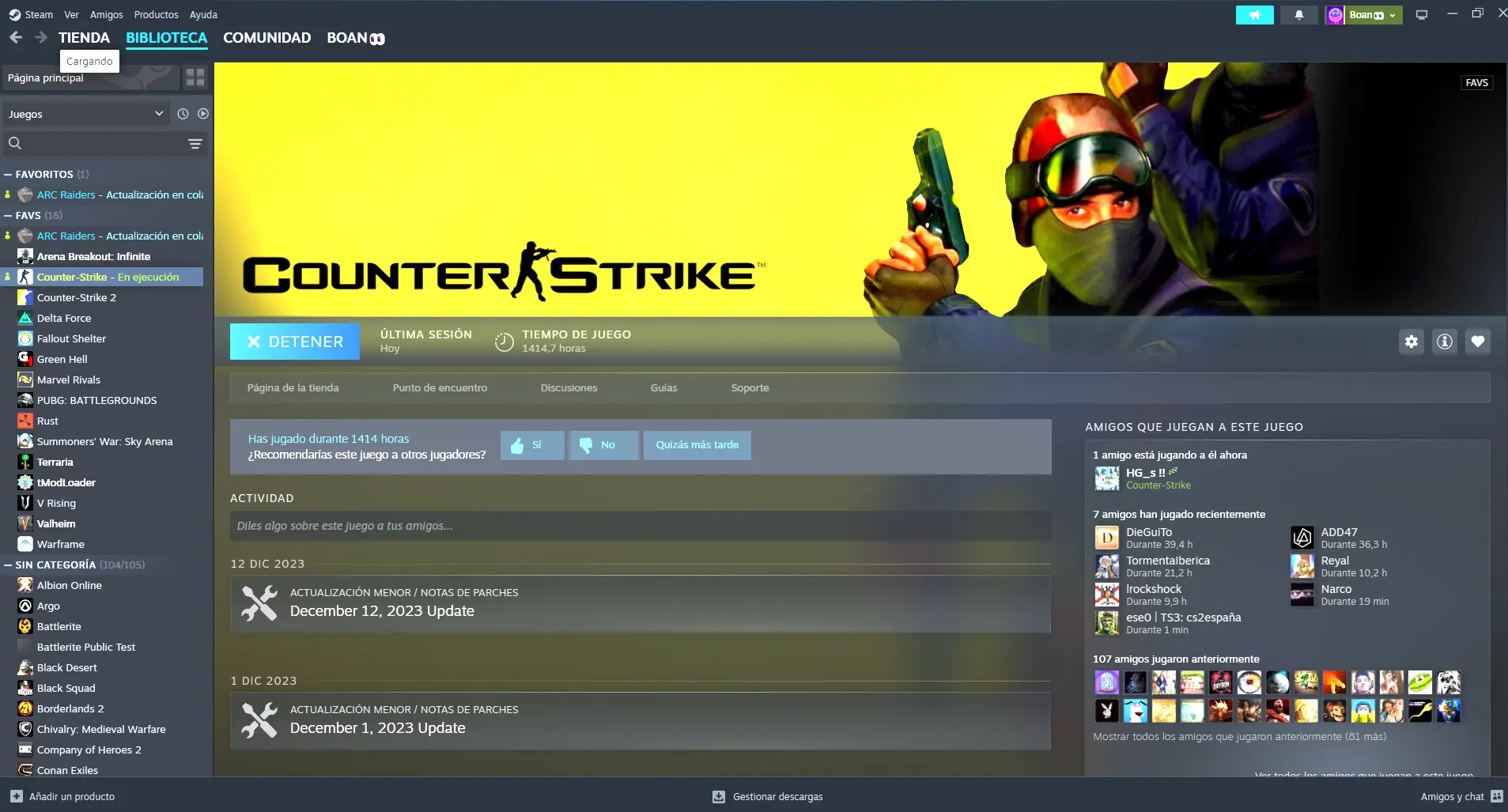
Task: Open the December 12, 2023 Update news
Action: pos(641,604)
